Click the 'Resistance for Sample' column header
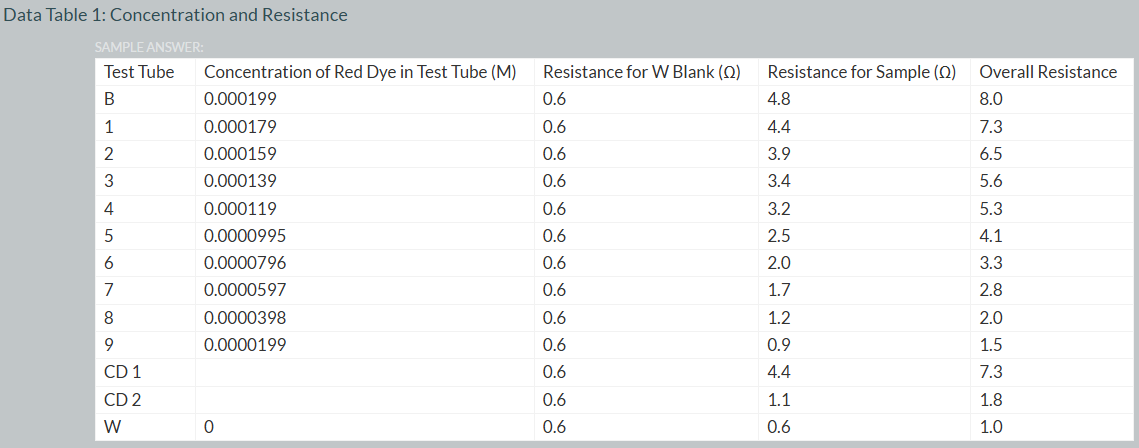1139x448 pixels. pyautogui.click(x=861, y=72)
